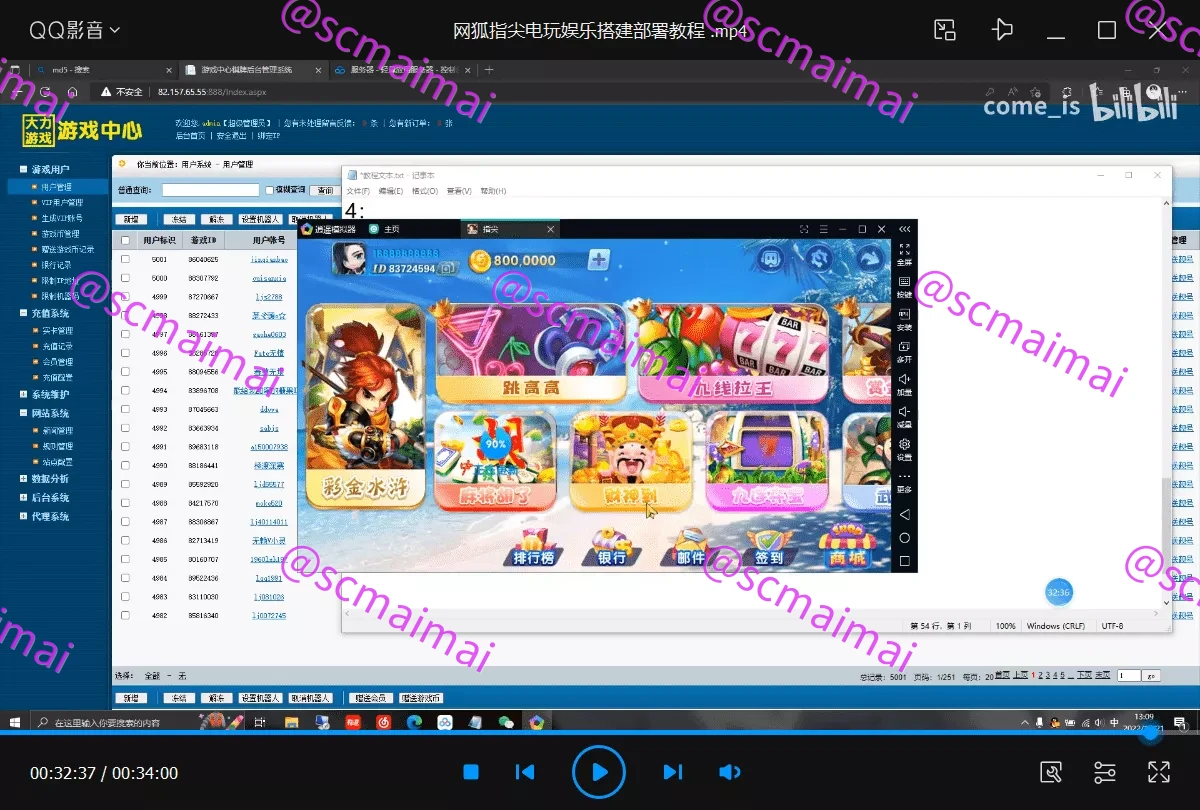The image size is (1200, 810).
Task: Click emulator 全屏 fullscreen icon
Action: pyautogui.click(x=904, y=253)
